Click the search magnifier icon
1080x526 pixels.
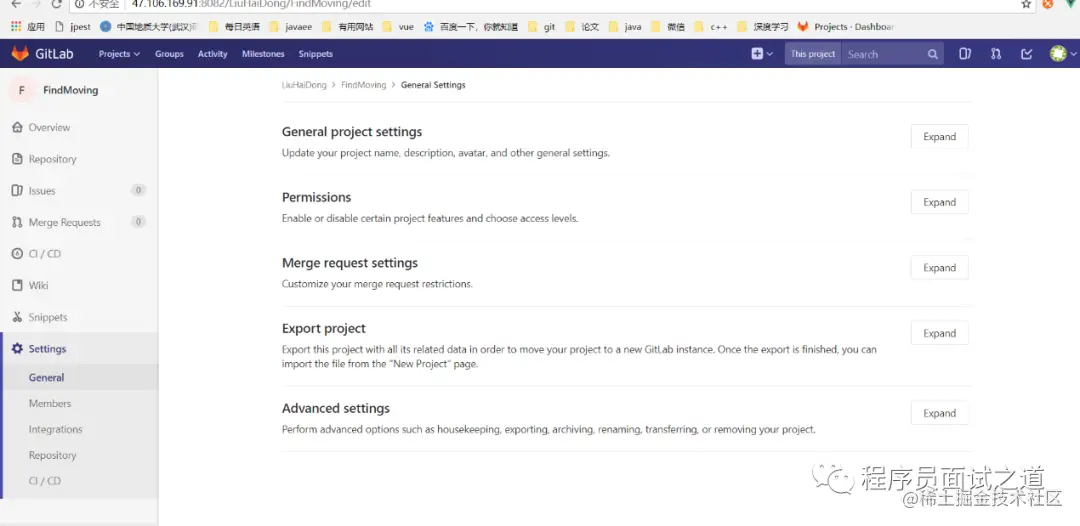[932, 54]
